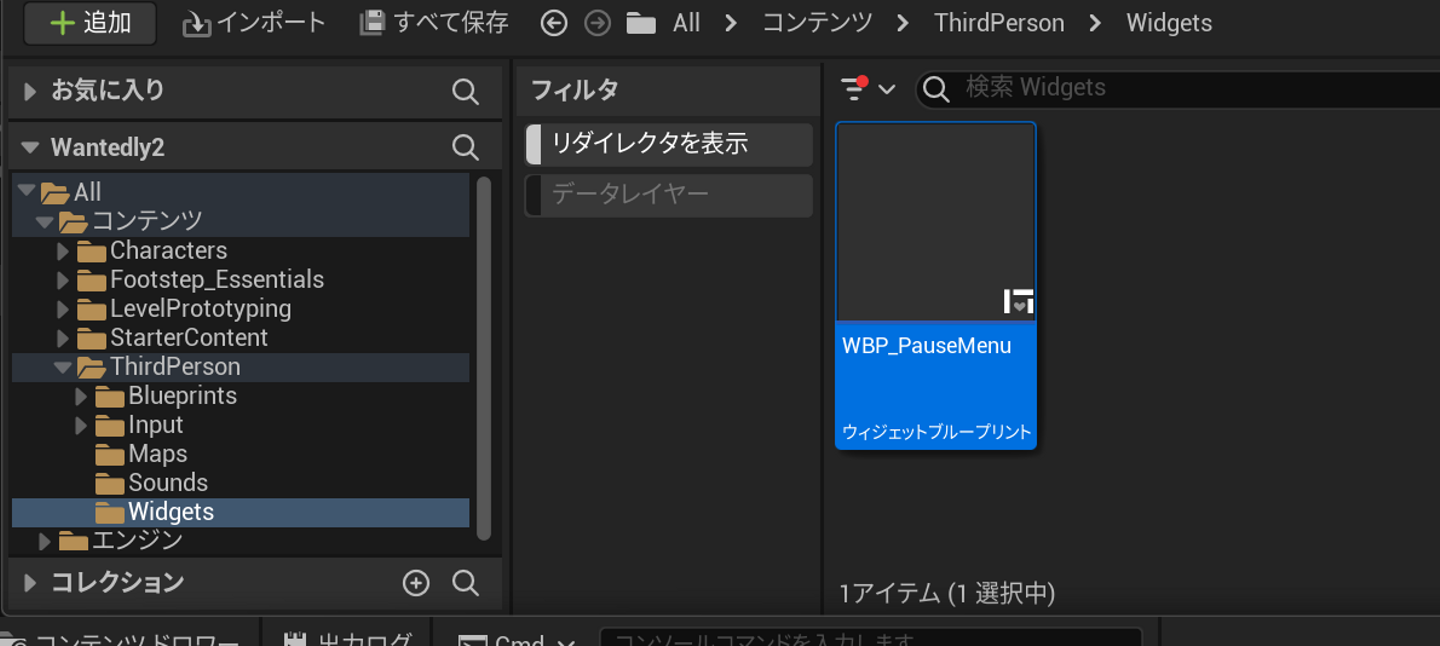Select the All folder in tree
This screenshot has height=646, width=1440.
click(x=240, y=191)
